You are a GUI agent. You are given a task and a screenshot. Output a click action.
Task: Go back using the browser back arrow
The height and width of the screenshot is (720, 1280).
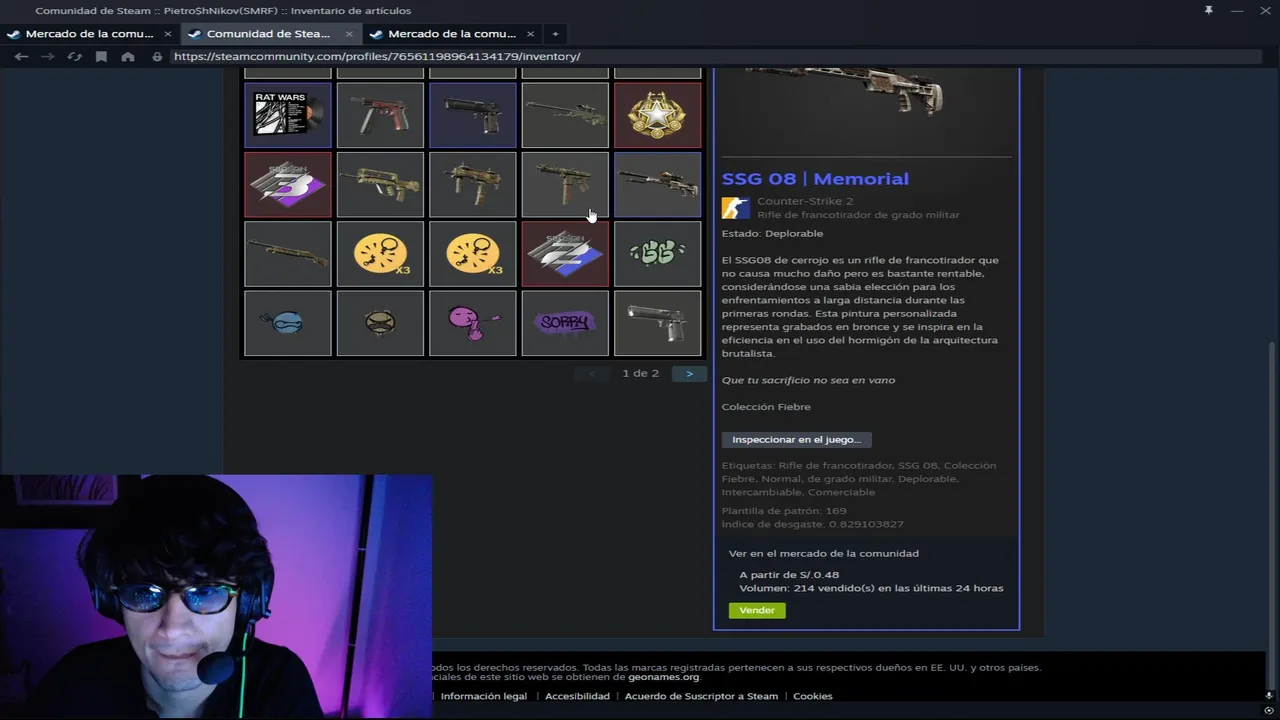tap(21, 57)
